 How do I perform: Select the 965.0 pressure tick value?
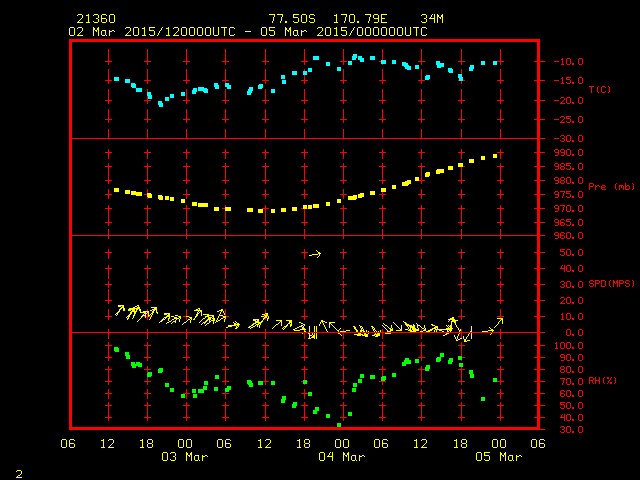(569, 222)
